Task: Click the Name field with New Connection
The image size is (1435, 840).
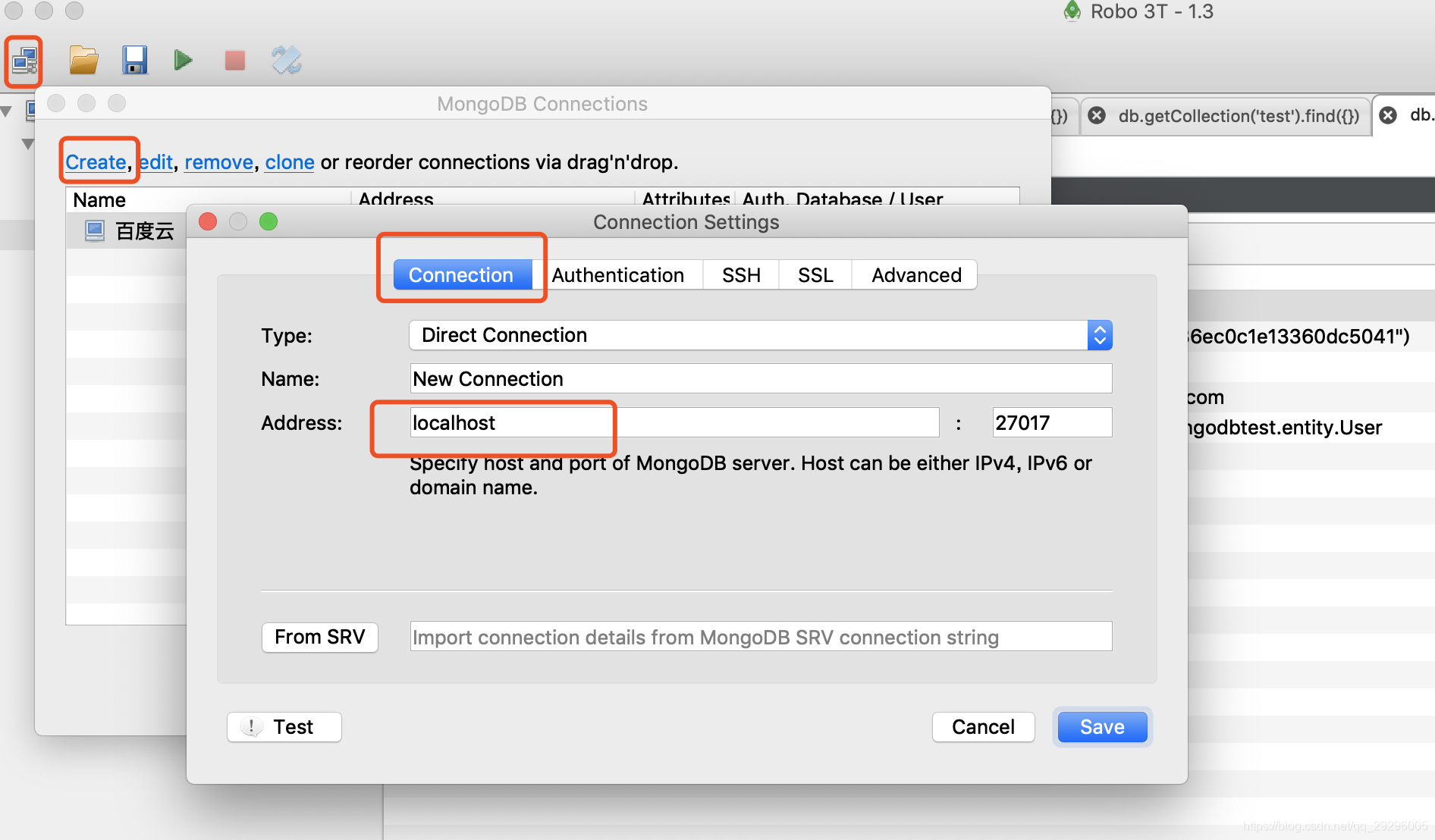Action: (761, 378)
